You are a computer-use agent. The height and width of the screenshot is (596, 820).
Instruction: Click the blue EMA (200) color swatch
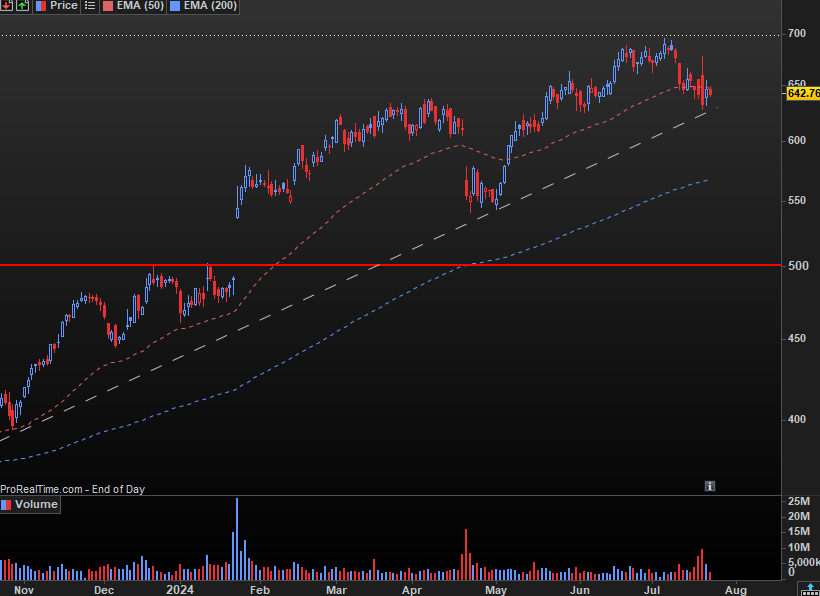point(175,6)
